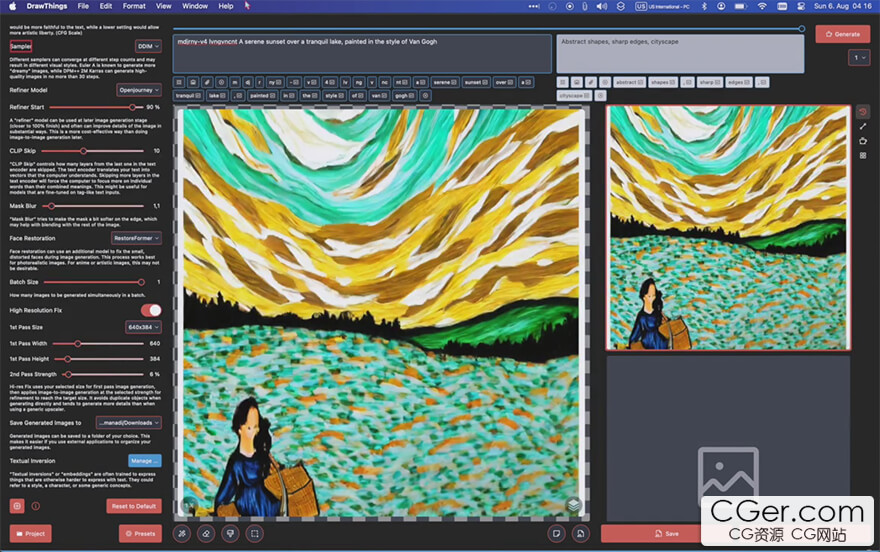Open the Window menu
This screenshot has width=880, height=552.
pyautogui.click(x=195, y=6)
